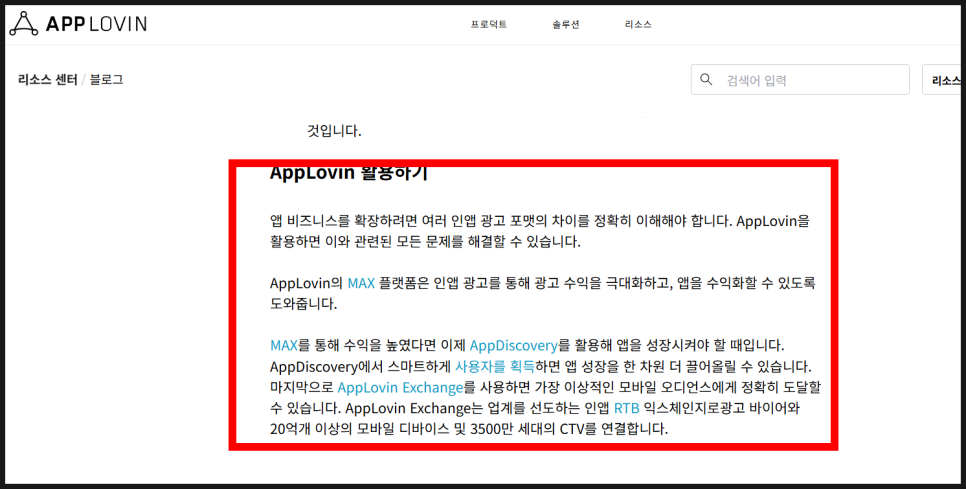This screenshot has width=966, height=489.
Task: Click the search magnifier icon
Action: point(707,79)
